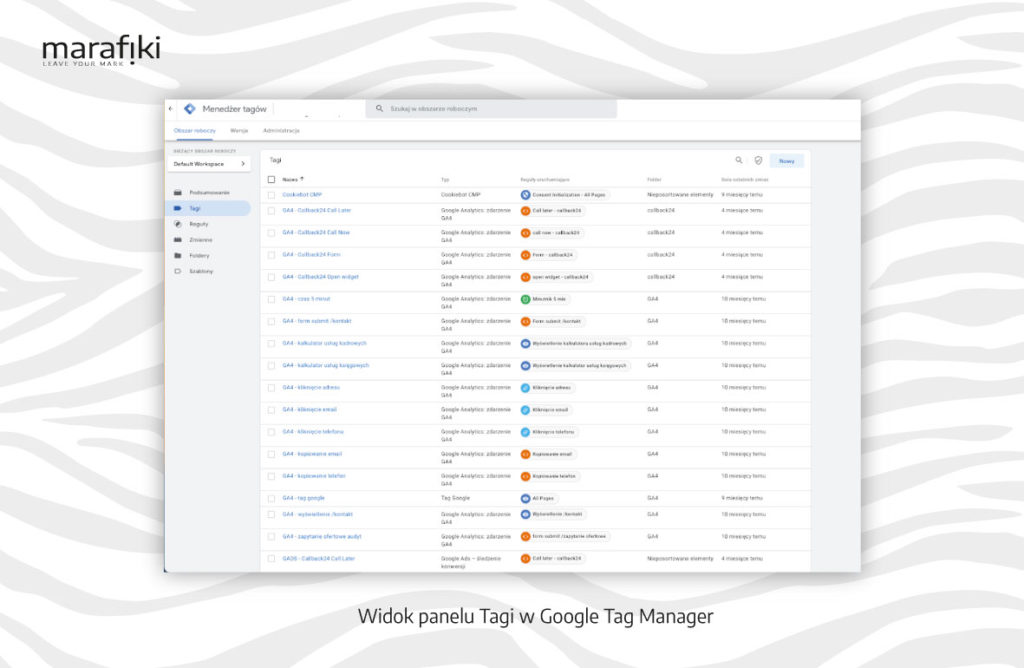Click the orange trigger icon for open widget - callback24
The width and height of the screenshot is (1024, 668).
525,277
